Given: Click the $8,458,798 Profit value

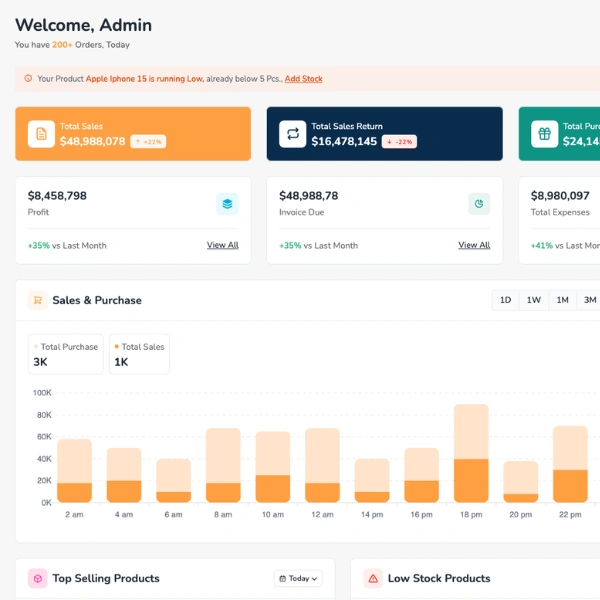Looking at the screenshot, I should pos(57,196).
